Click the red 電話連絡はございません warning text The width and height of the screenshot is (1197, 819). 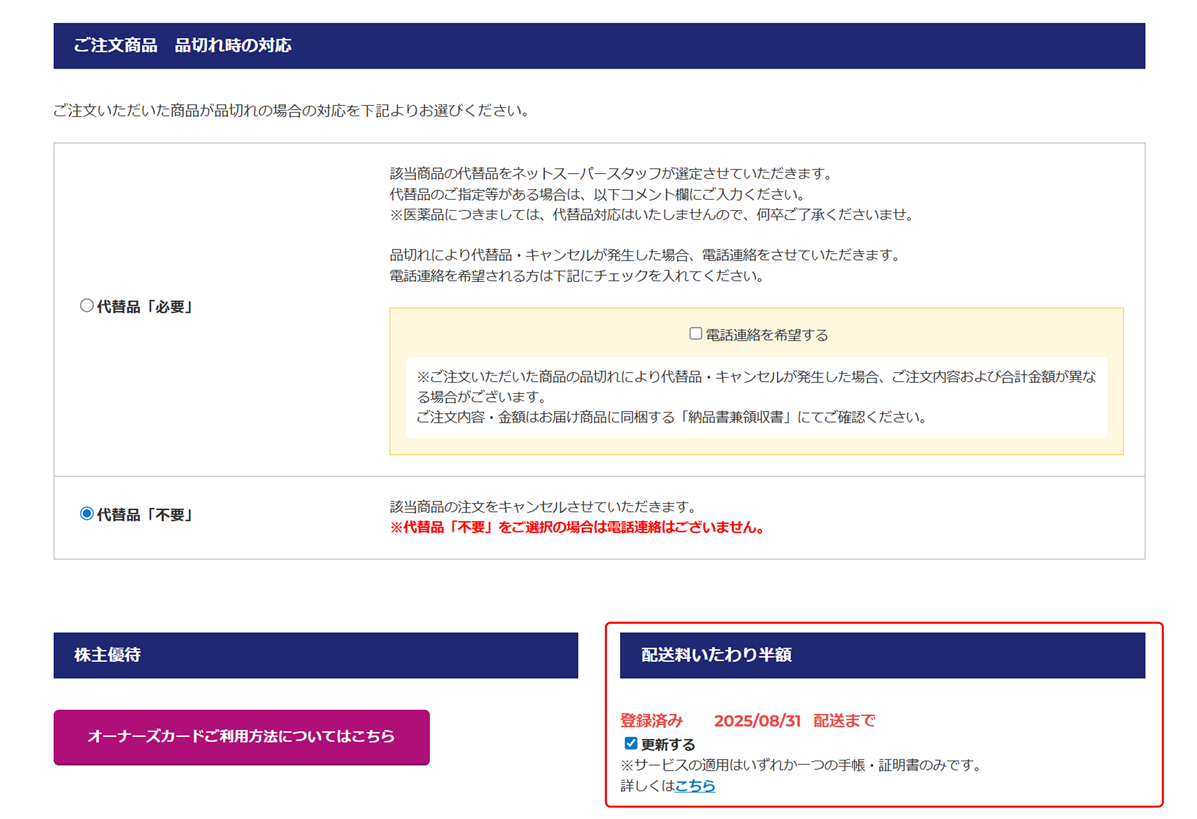point(577,527)
